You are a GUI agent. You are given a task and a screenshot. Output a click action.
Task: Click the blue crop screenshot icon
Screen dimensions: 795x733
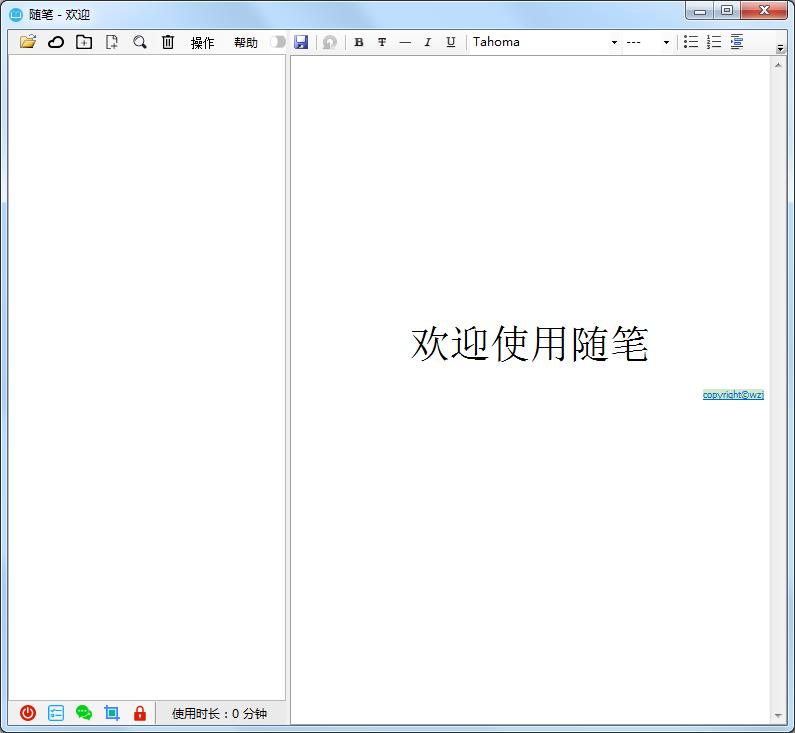tap(112, 713)
